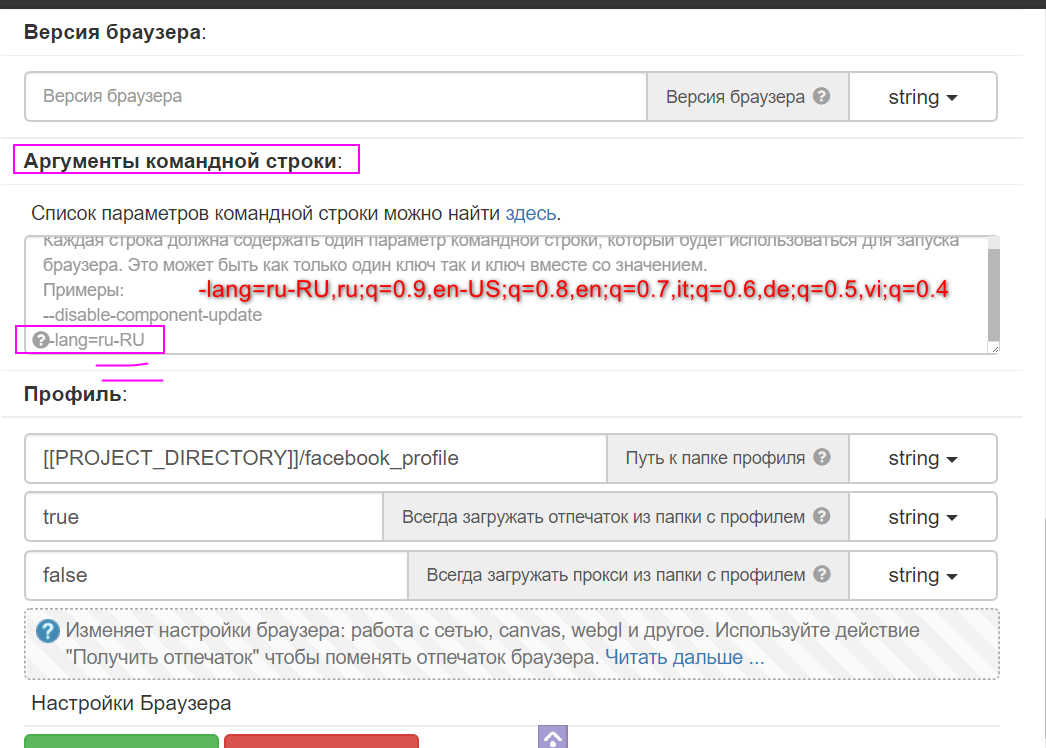Open string type dropdown for Версия браузера
This screenshot has width=1046, height=748.
[x=922, y=97]
